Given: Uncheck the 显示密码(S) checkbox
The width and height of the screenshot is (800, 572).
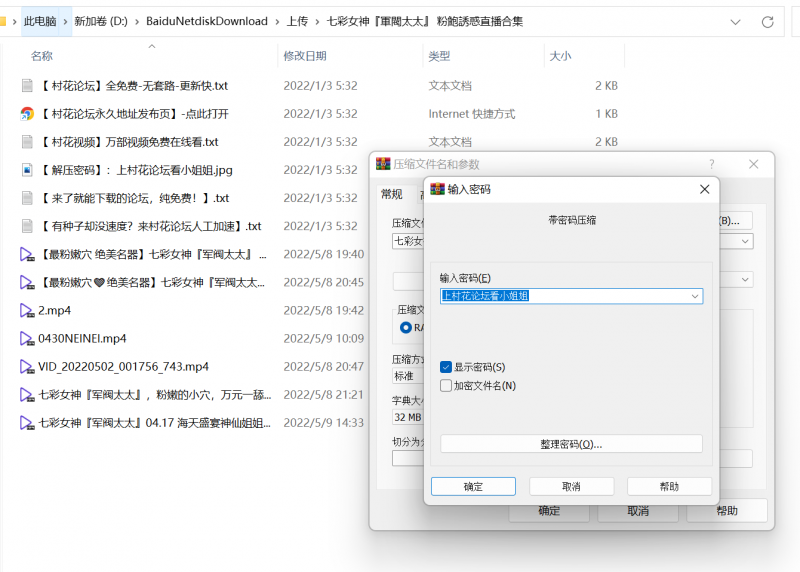Looking at the screenshot, I should 446,367.
